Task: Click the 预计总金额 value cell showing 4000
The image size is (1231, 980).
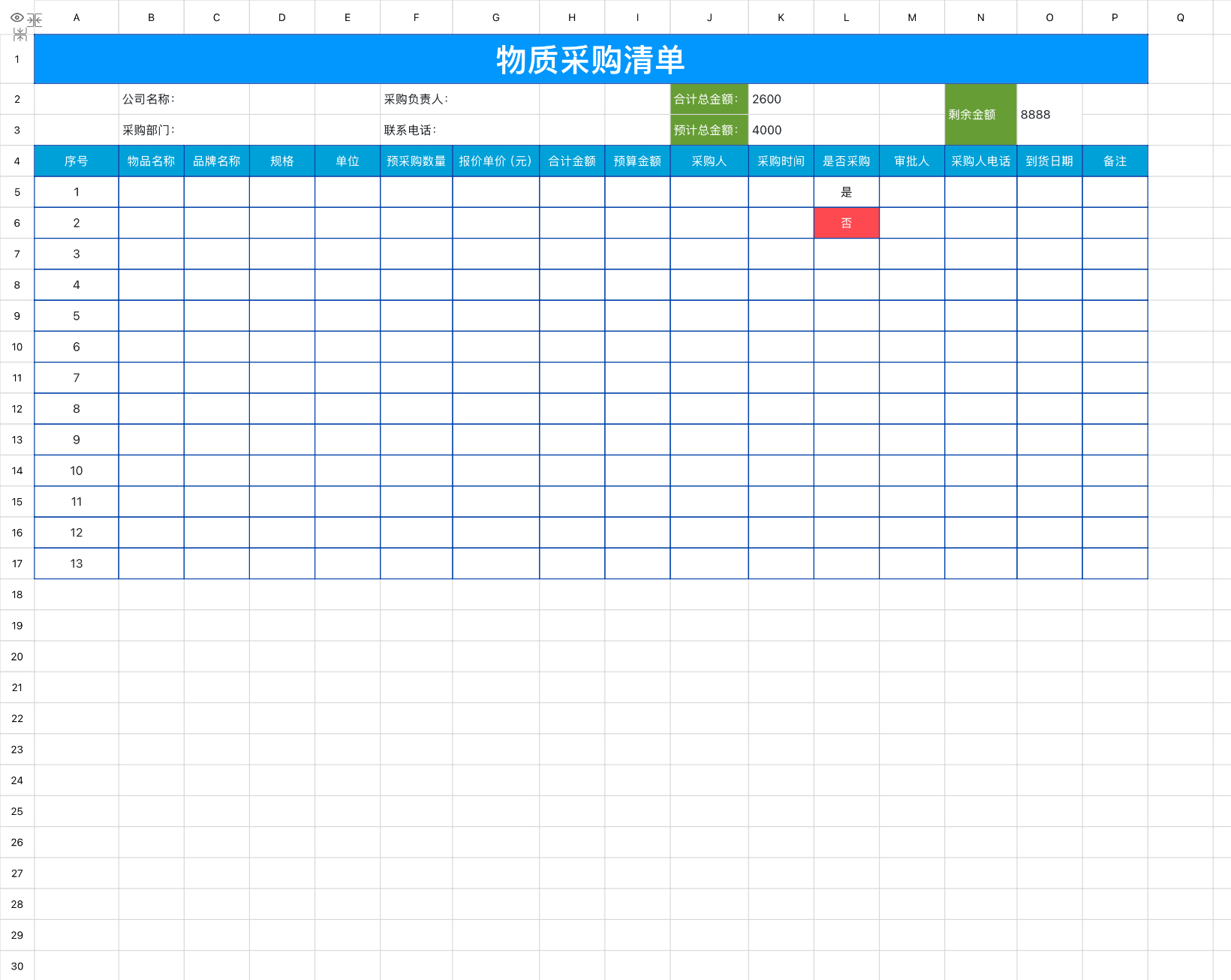Action: click(781, 130)
